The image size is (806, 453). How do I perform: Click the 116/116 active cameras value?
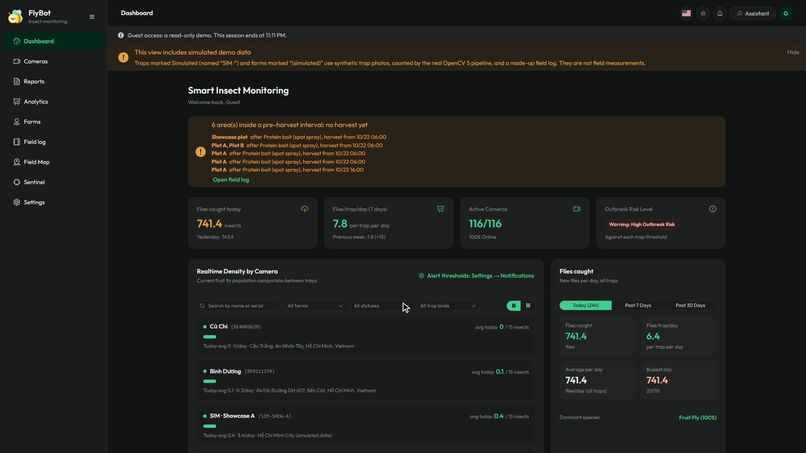(485, 224)
